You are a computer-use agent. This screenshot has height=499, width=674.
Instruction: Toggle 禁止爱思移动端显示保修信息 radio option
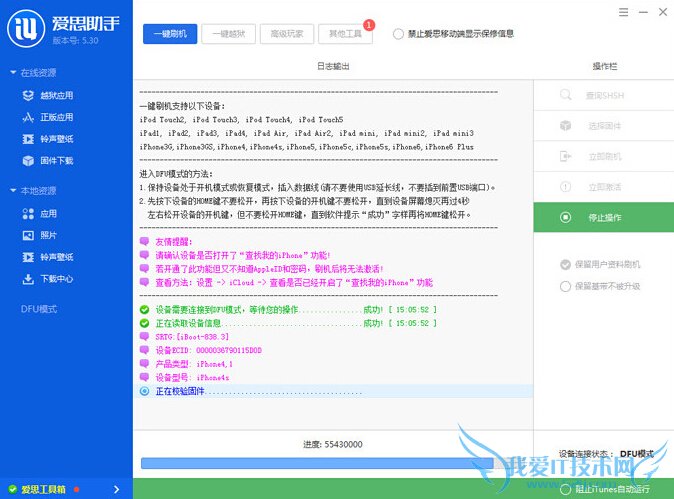click(398, 34)
